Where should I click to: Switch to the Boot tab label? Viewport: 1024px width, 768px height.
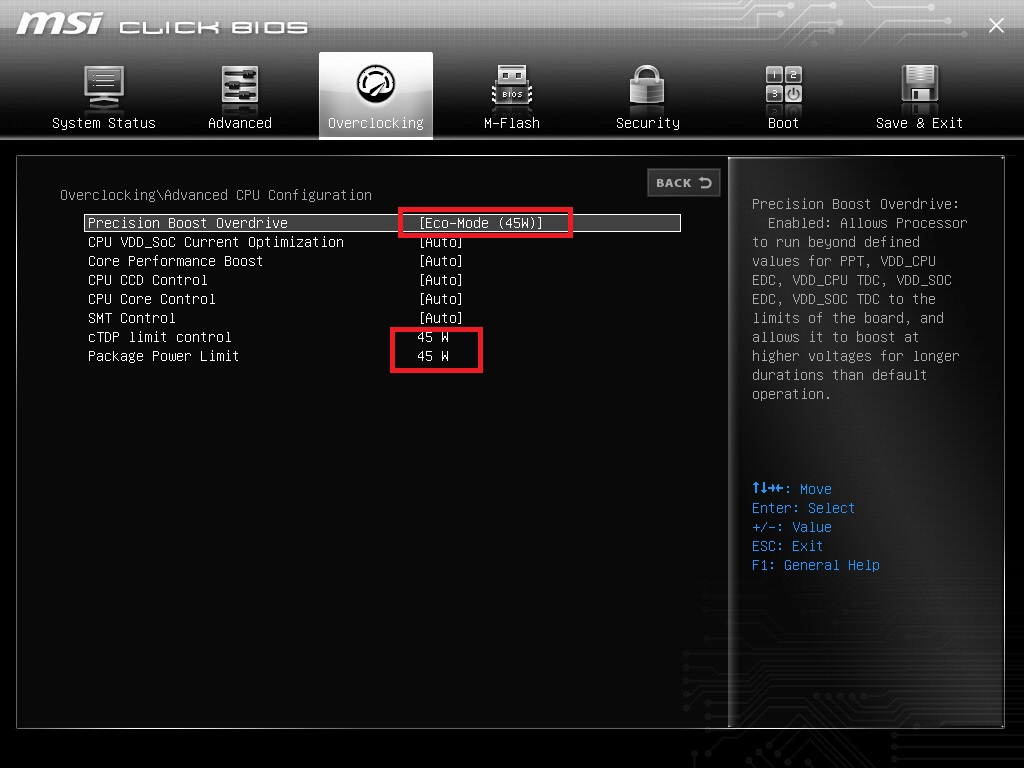[783, 123]
